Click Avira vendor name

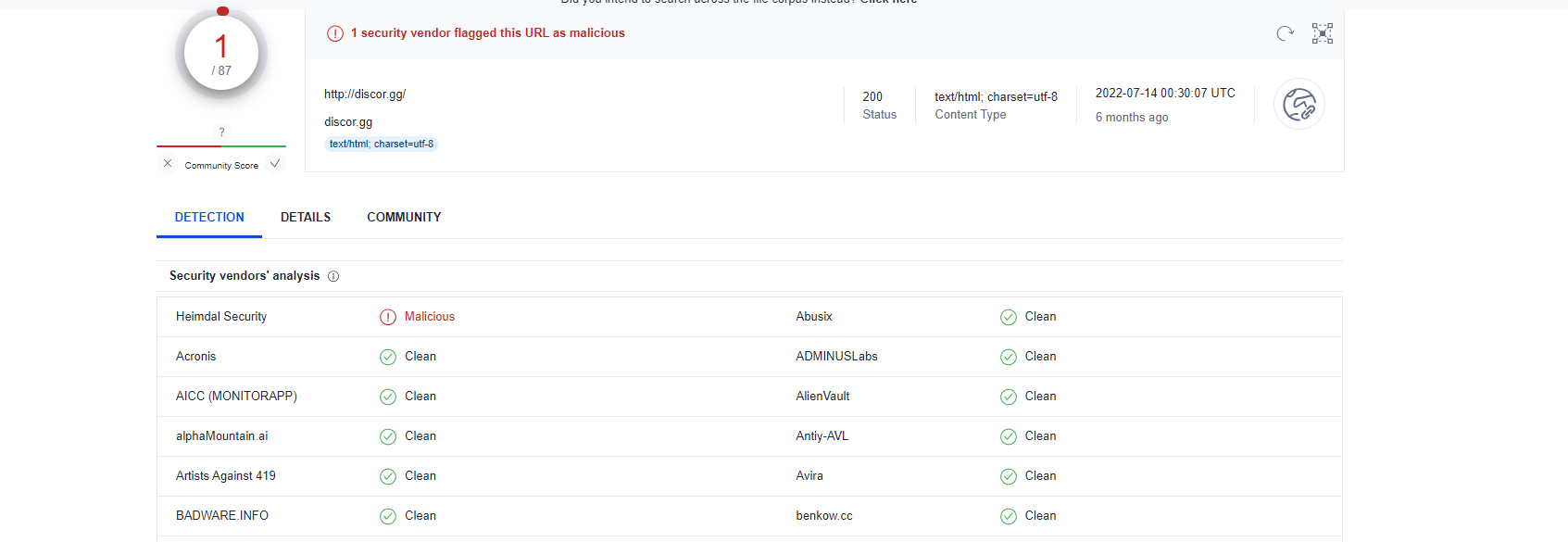click(809, 476)
